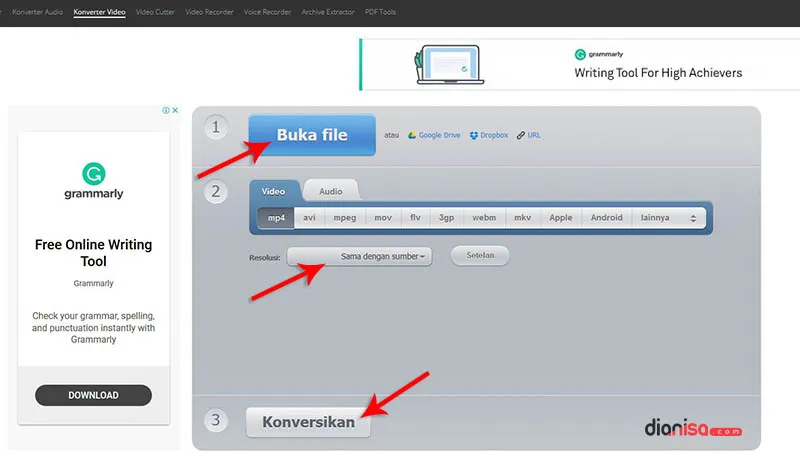Viewport: 800px width, 459px height.
Task: Click the Dropbox icon
Action: pyautogui.click(x=473, y=135)
